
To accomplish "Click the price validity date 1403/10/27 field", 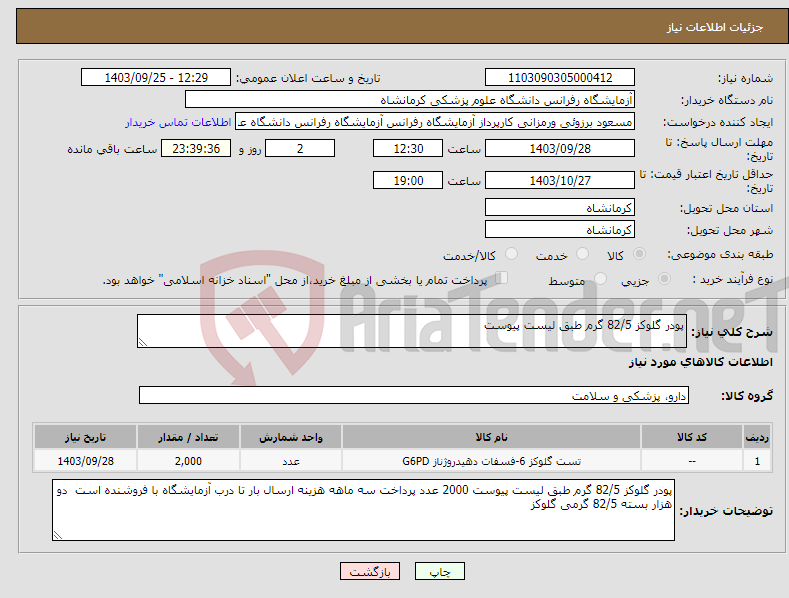I will click(560, 180).
